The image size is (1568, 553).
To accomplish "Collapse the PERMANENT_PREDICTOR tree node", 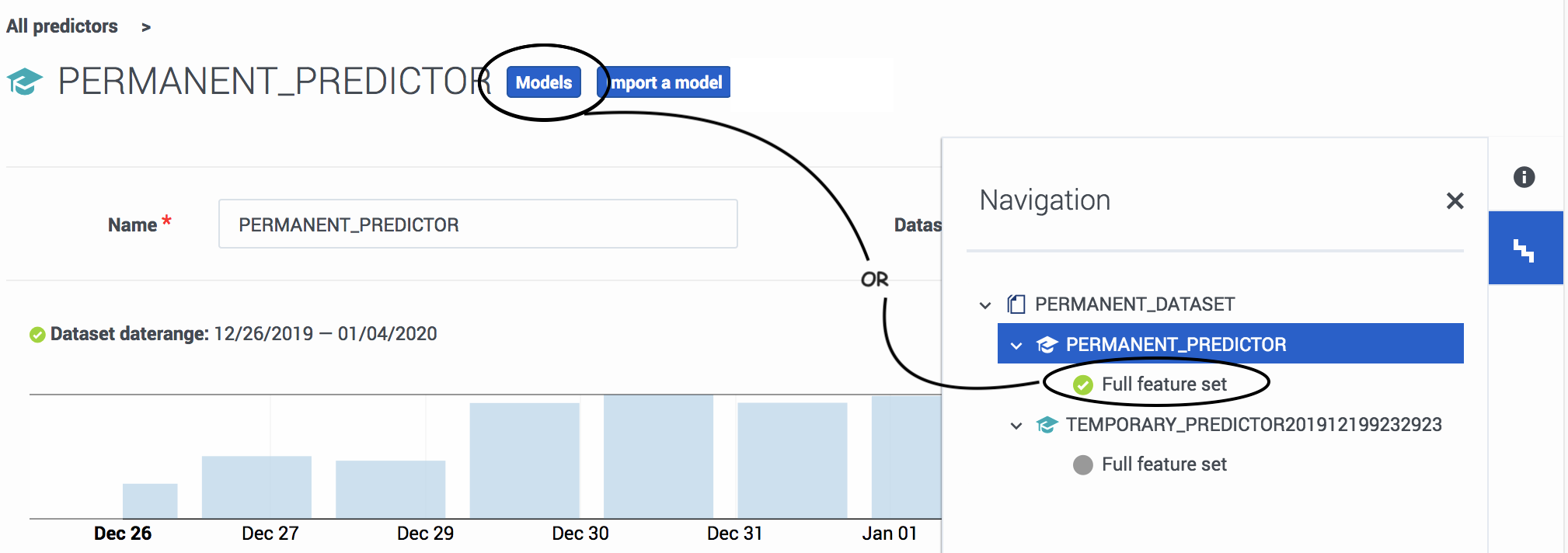I will [1016, 346].
